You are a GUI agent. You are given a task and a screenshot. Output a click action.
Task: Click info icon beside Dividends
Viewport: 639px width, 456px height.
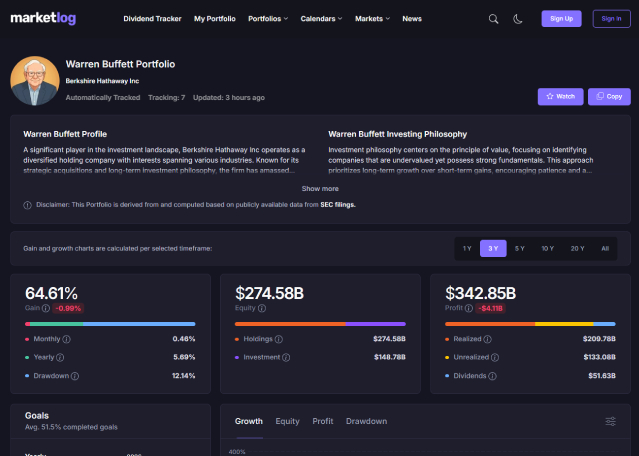(492, 376)
